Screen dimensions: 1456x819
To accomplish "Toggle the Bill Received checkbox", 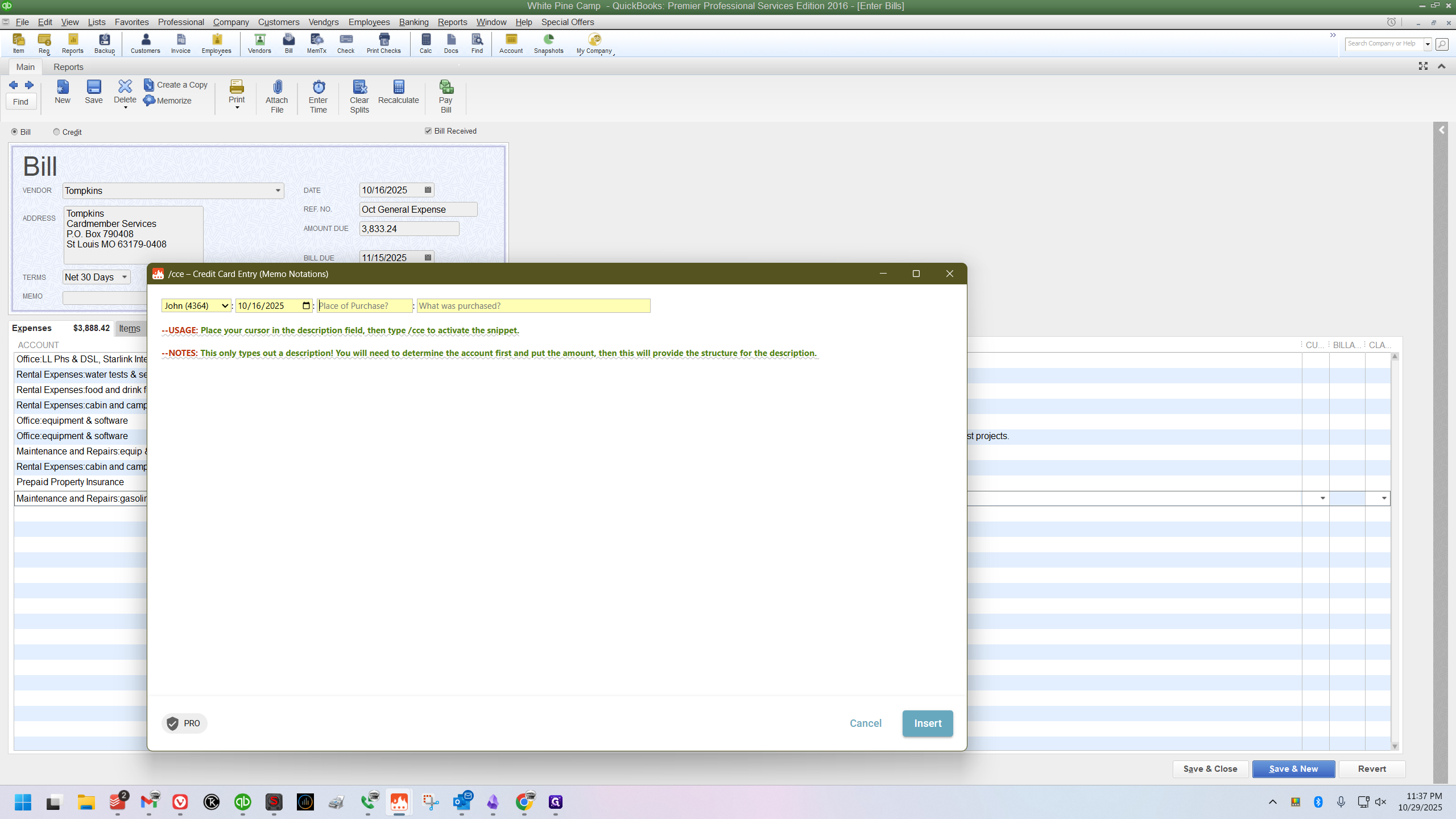I will point(428,131).
